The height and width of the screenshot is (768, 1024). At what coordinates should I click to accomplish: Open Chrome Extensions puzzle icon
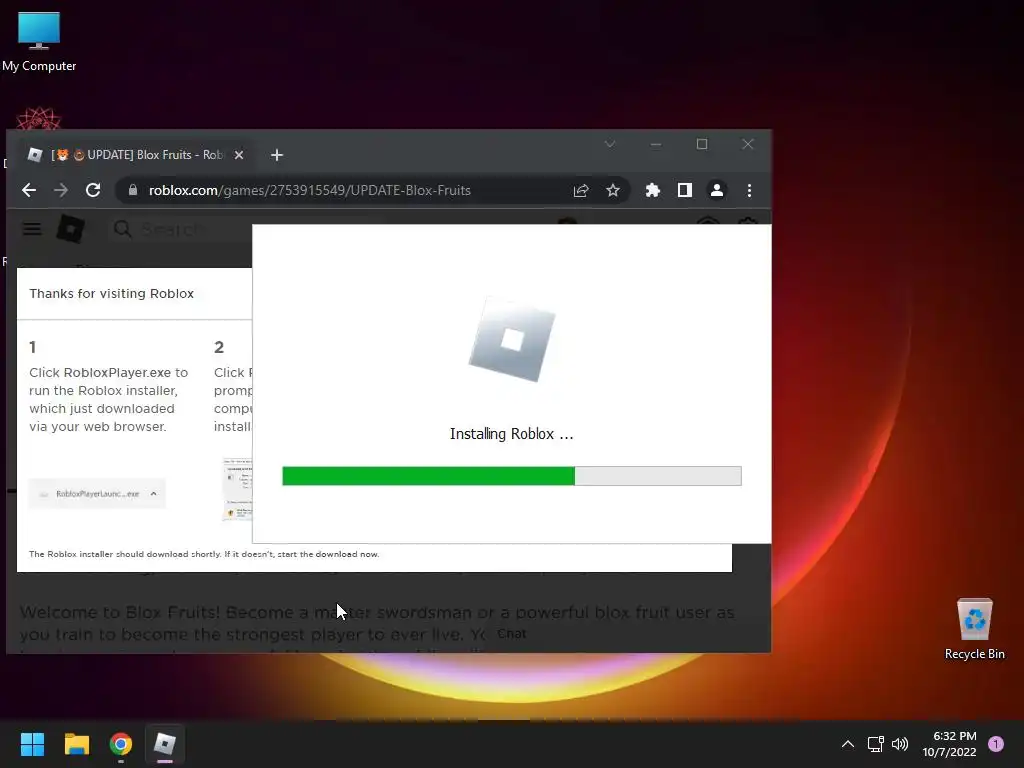[x=652, y=190]
